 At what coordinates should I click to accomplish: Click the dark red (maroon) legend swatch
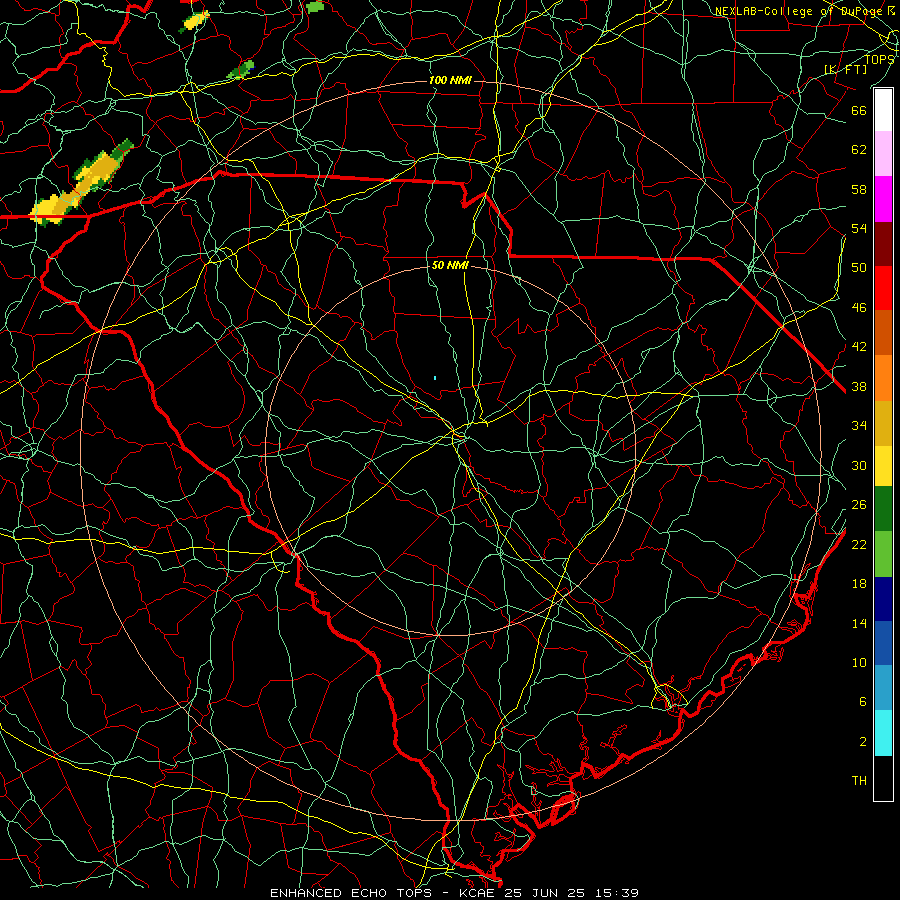883,243
